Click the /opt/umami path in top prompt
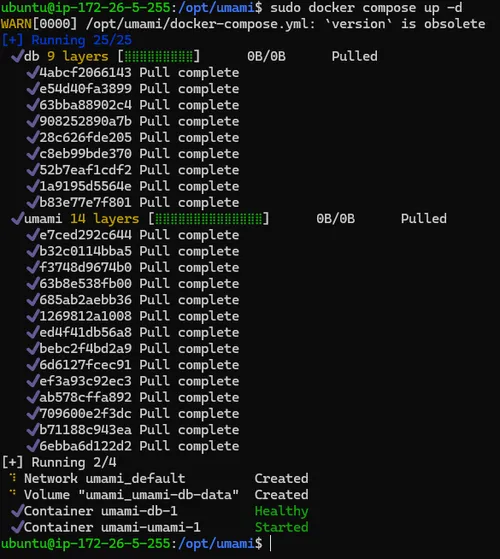This screenshot has height=559, width=500. click(216, 7)
